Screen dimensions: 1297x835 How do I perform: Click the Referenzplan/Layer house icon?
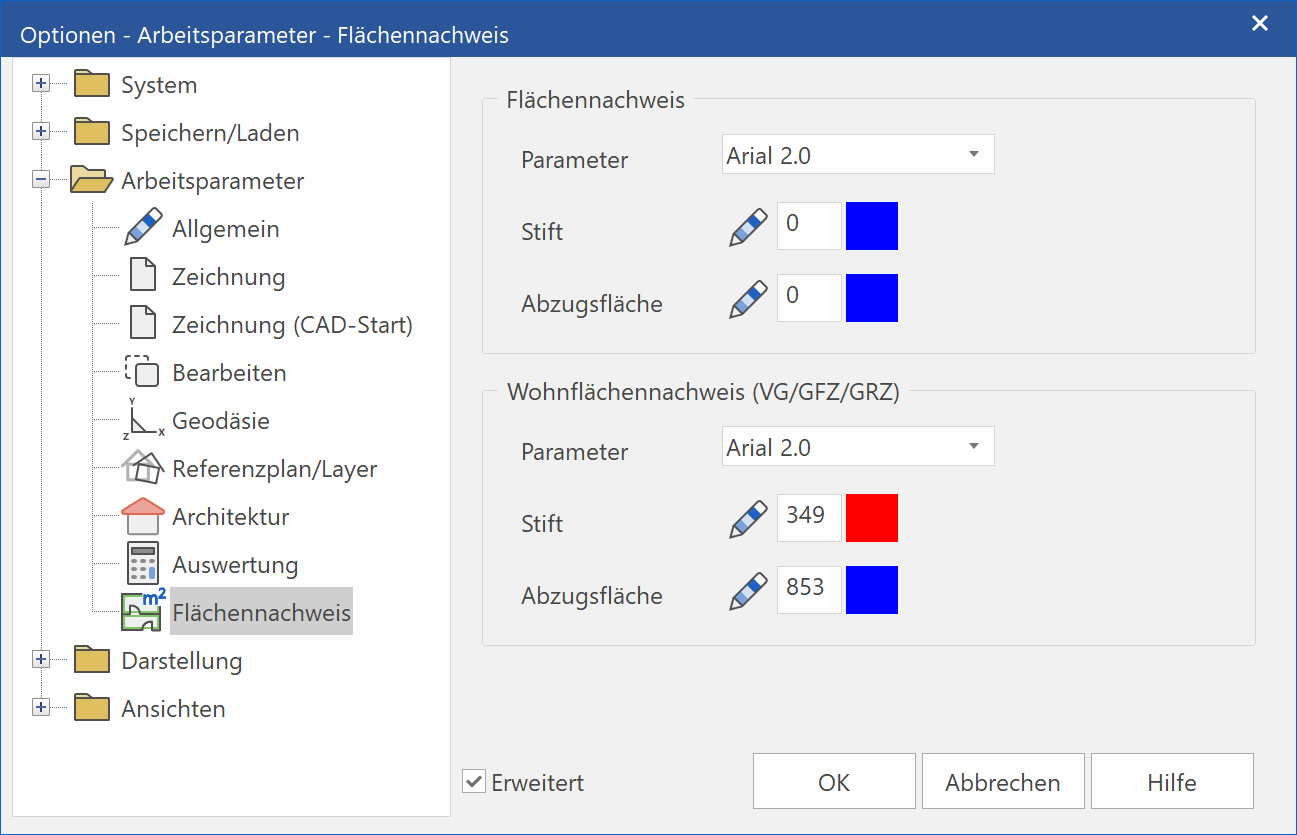[x=144, y=468]
